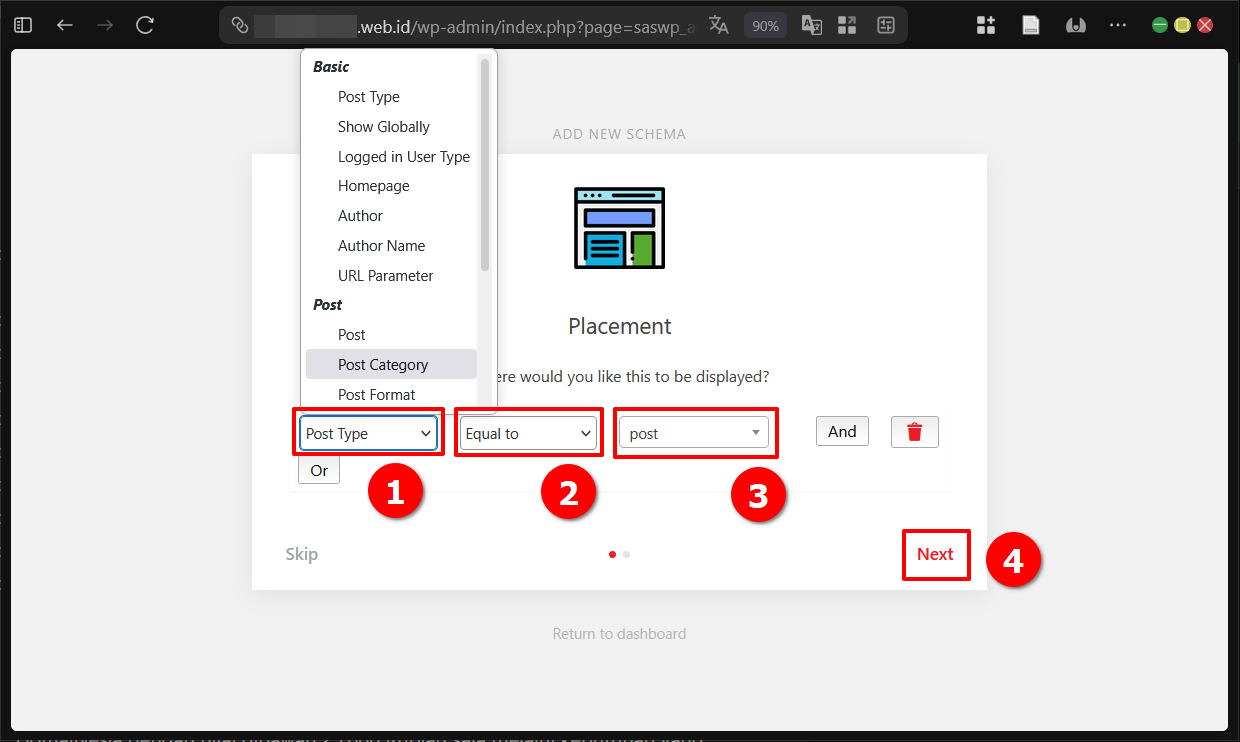Image resolution: width=1240 pixels, height=742 pixels.
Task: Click the back navigation arrow
Action: (x=64, y=25)
